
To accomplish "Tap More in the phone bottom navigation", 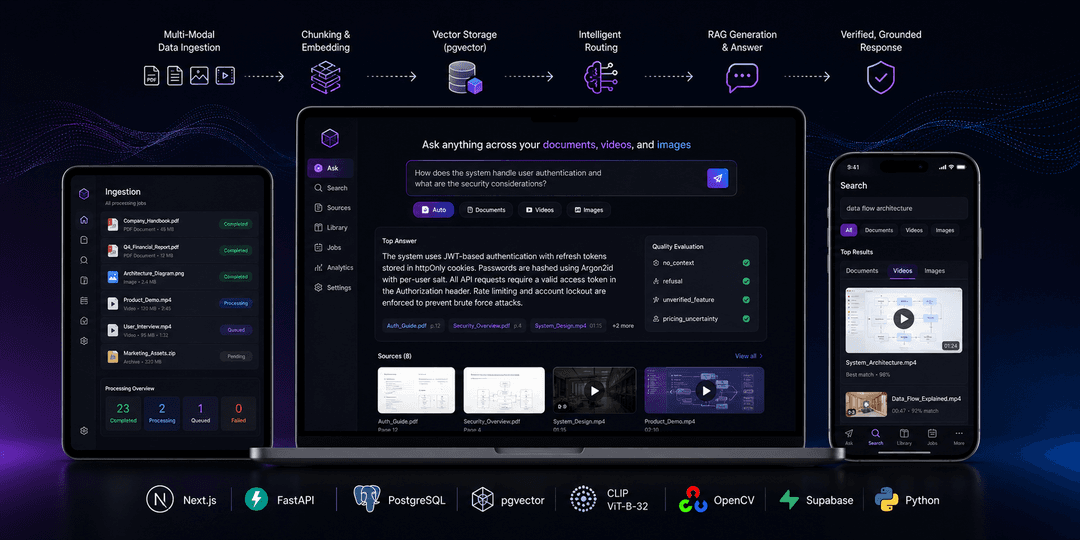I will coord(959,437).
